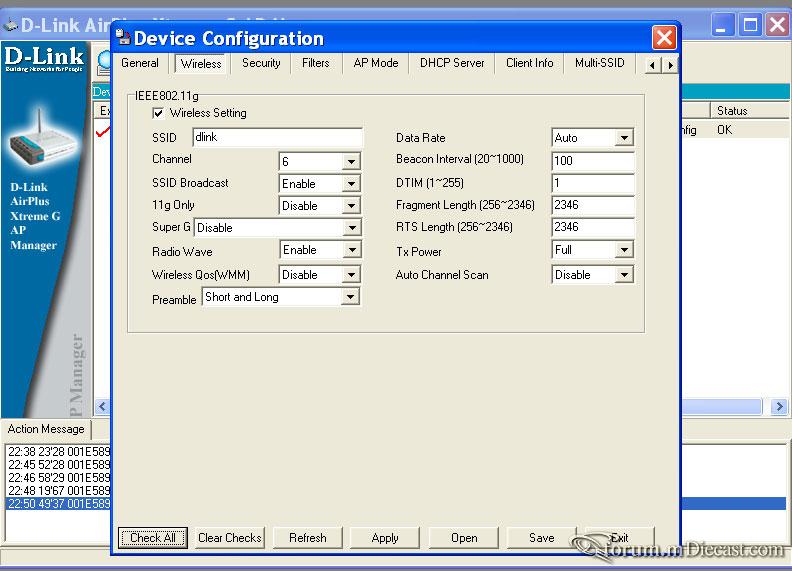
Task: Open the Wireless Qos(WMM) dropdown
Action: coord(351,275)
